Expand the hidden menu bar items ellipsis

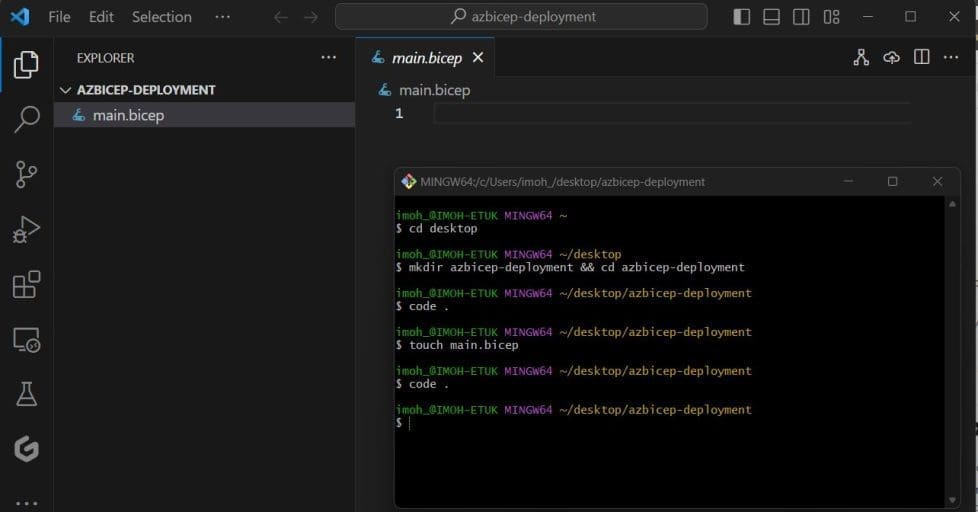[x=222, y=17]
